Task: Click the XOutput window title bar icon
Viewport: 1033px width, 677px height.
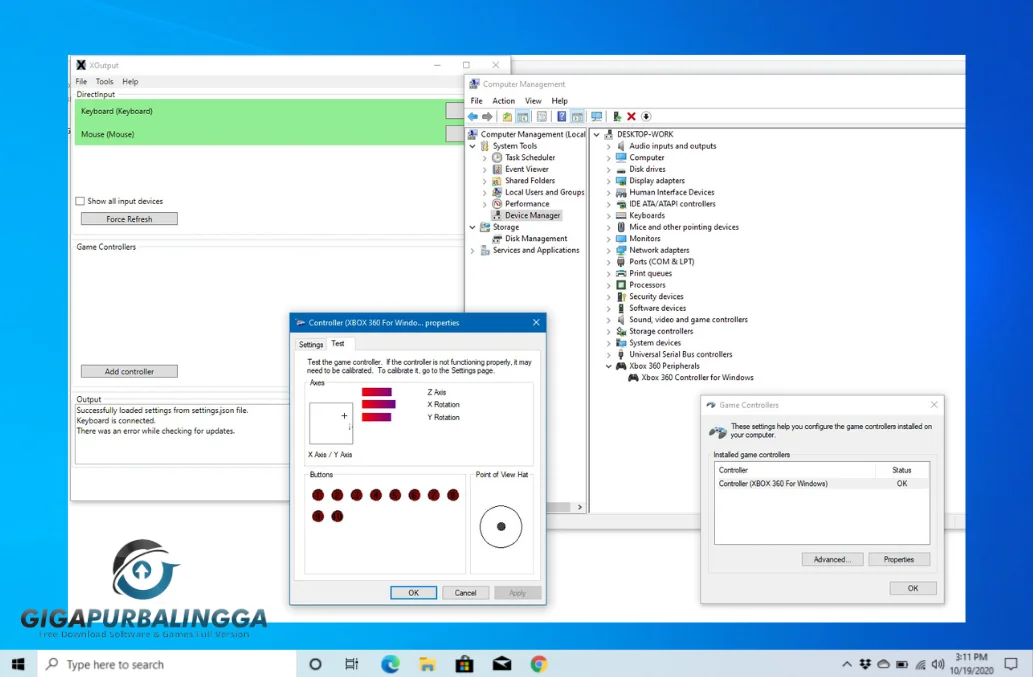Action: pos(80,65)
